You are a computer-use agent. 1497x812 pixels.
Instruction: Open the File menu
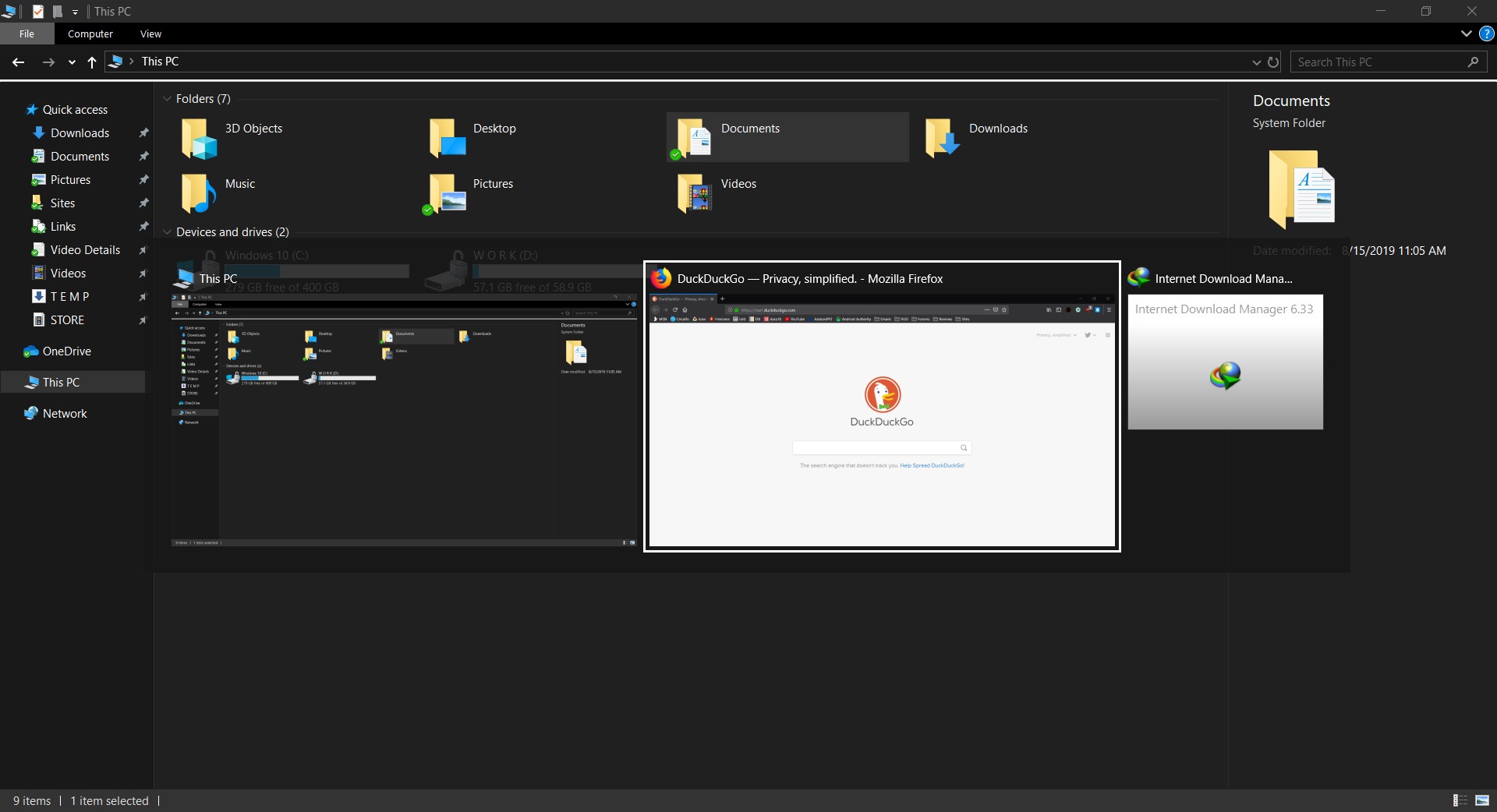pos(27,34)
